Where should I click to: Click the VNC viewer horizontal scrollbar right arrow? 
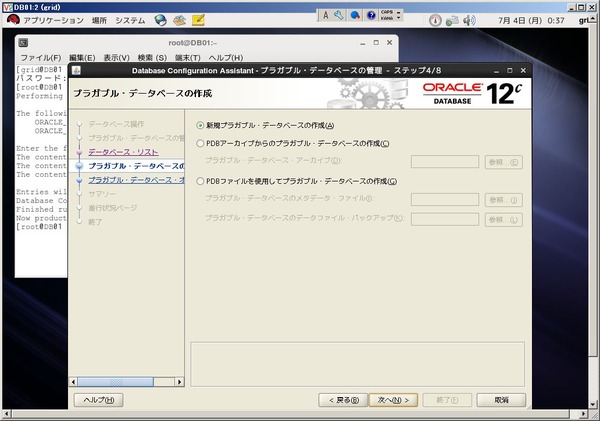(x=583, y=414)
